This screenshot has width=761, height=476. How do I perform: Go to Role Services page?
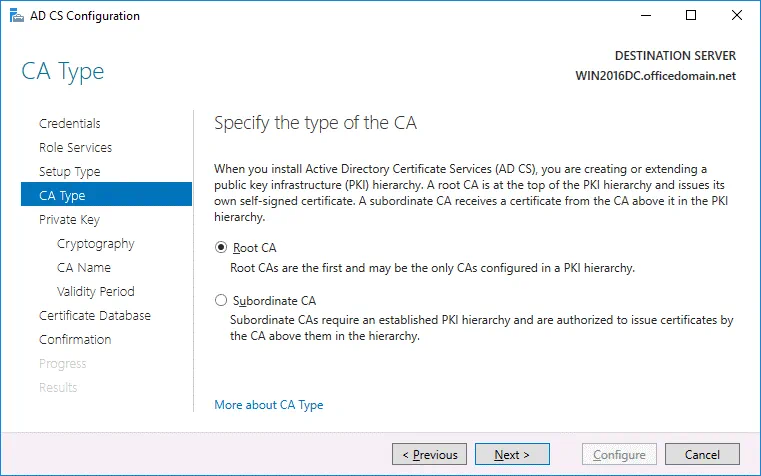[x=75, y=148]
